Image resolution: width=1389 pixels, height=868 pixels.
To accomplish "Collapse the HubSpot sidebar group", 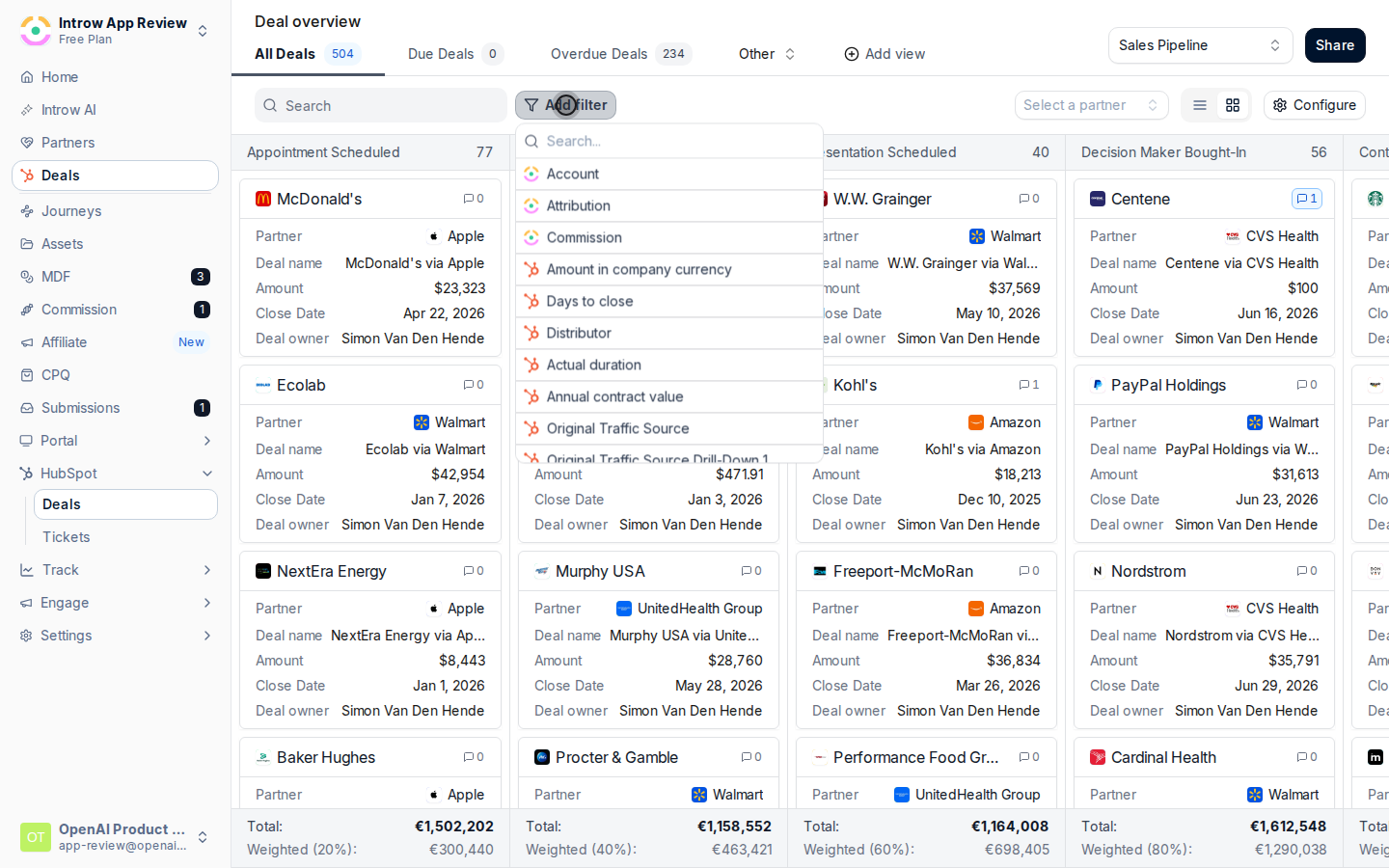I will point(206,474).
